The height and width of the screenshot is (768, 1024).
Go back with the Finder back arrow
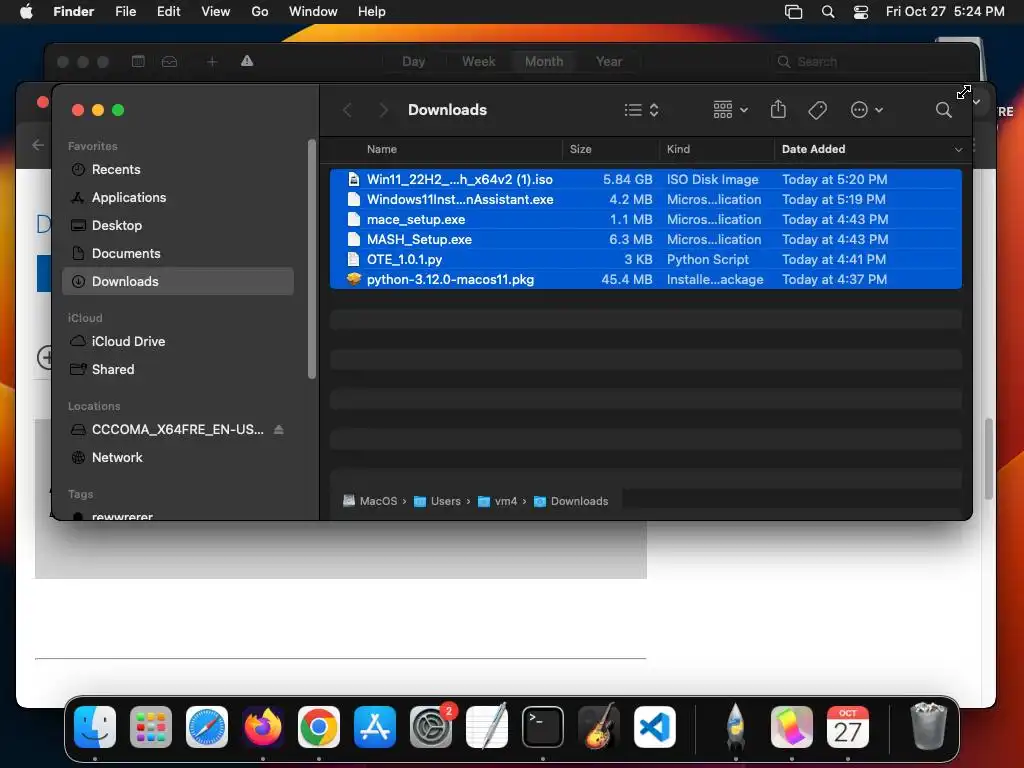tap(347, 110)
